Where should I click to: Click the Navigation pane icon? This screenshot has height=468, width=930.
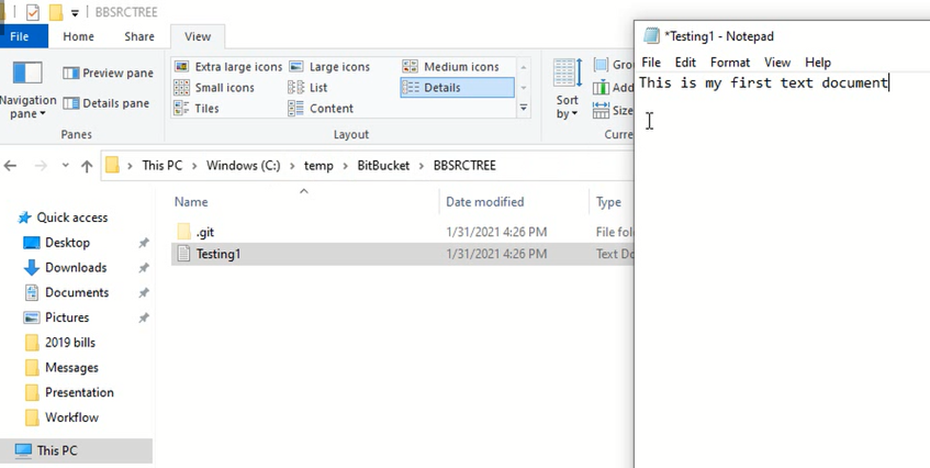click(x=27, y=75)
